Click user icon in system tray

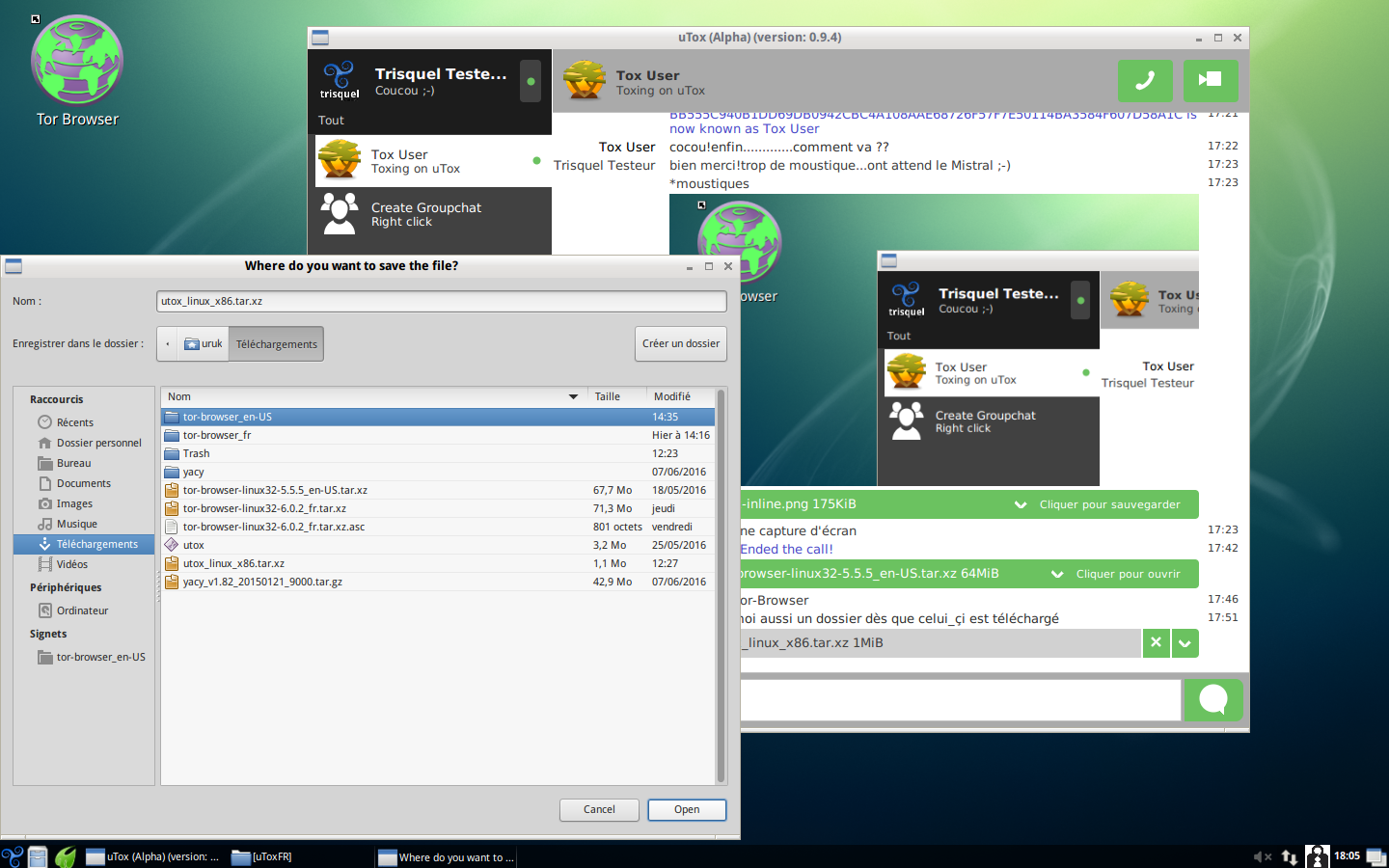[x=1318, y=856]
